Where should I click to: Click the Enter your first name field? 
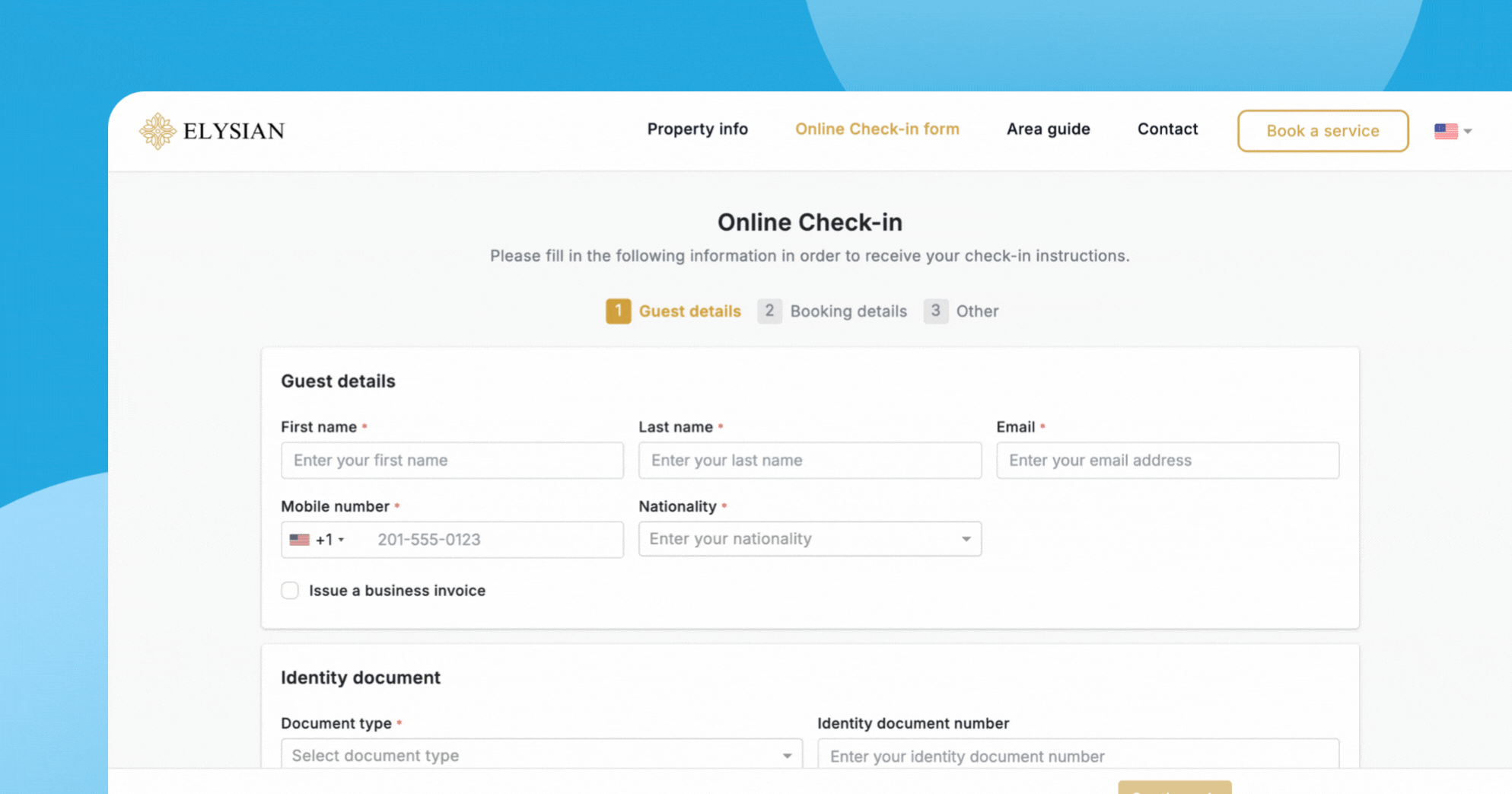coord(452,460)
